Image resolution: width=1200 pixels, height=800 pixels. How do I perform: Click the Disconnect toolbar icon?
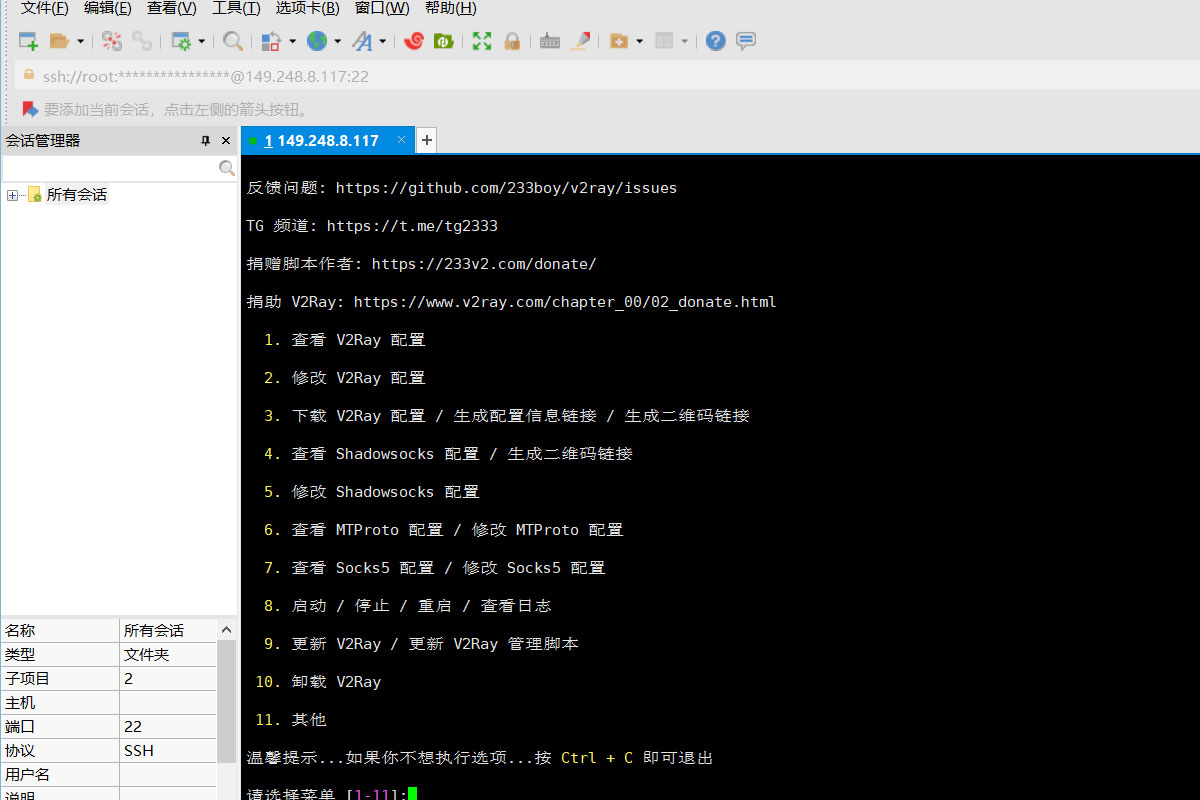112,41
